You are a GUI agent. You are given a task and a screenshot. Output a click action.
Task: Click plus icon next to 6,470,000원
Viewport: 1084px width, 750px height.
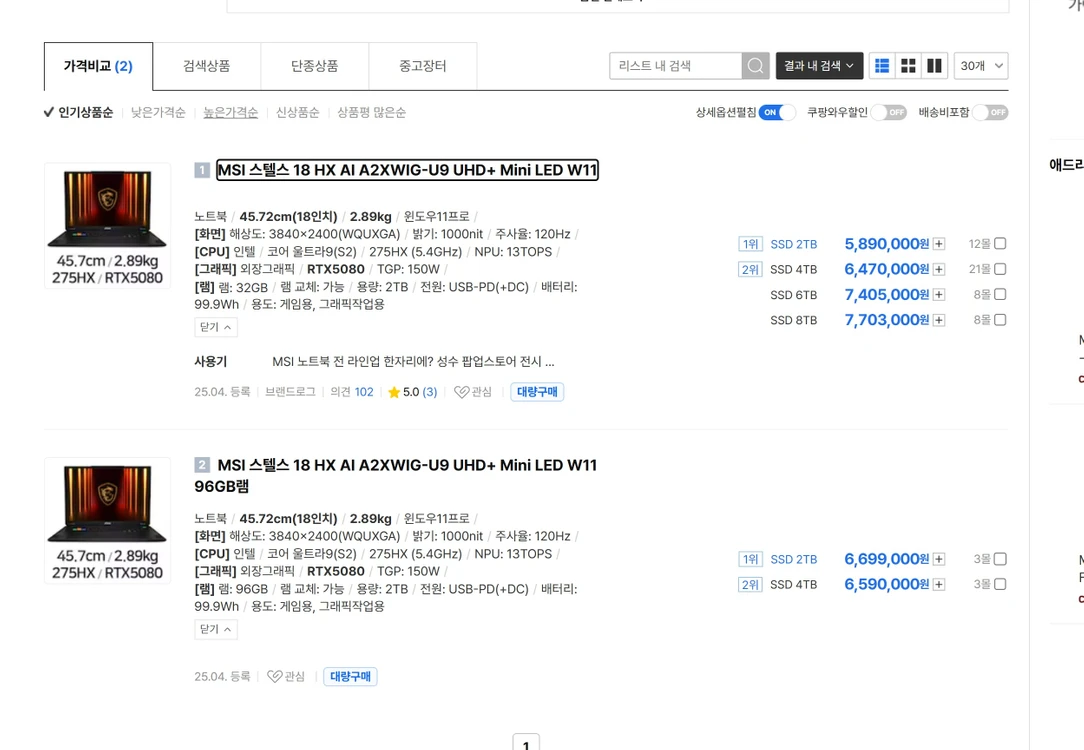pyautogui.click(x=939, y=270)
